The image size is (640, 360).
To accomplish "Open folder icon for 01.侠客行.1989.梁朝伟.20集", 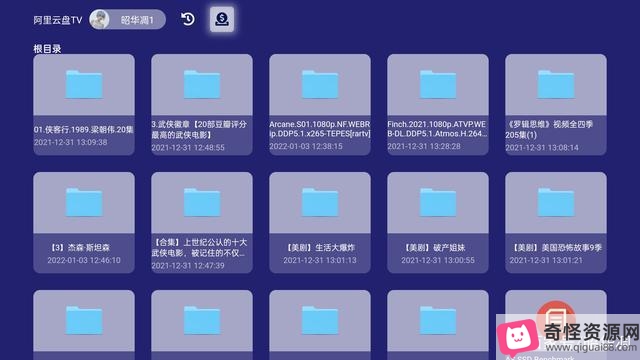I will [x=84, y=84].
